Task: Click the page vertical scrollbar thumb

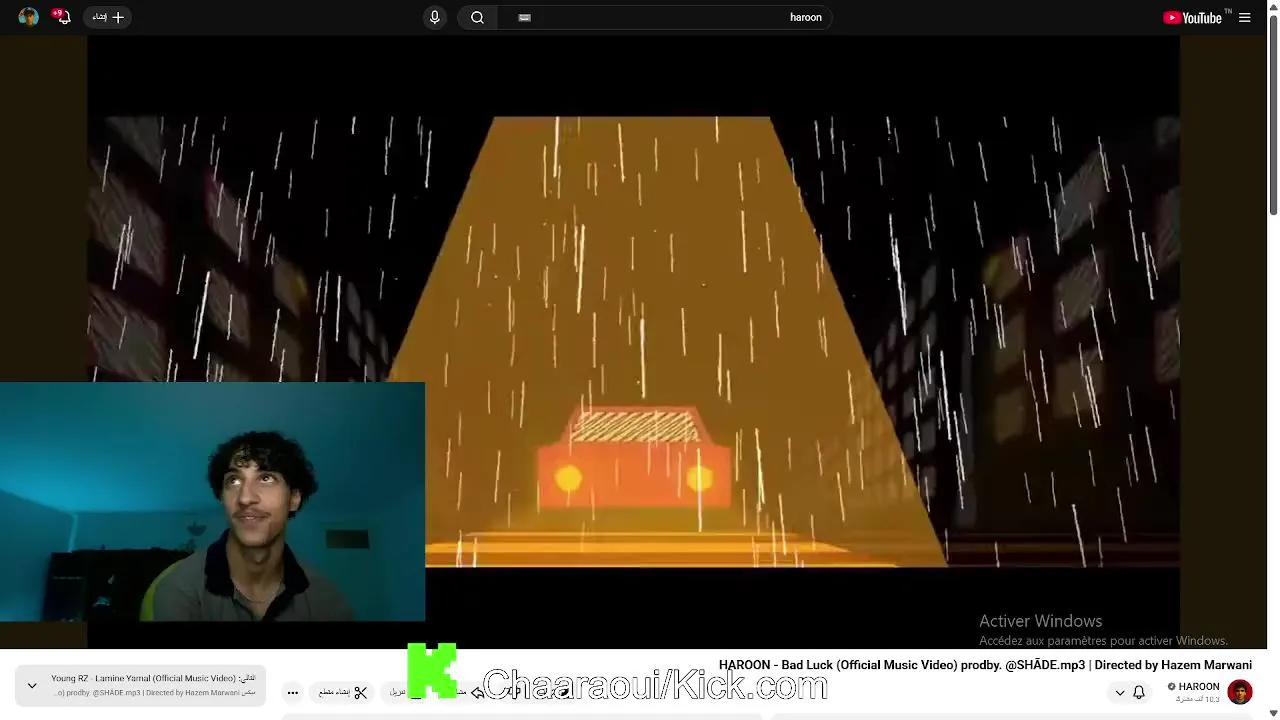Action: tap(1273, 115)
